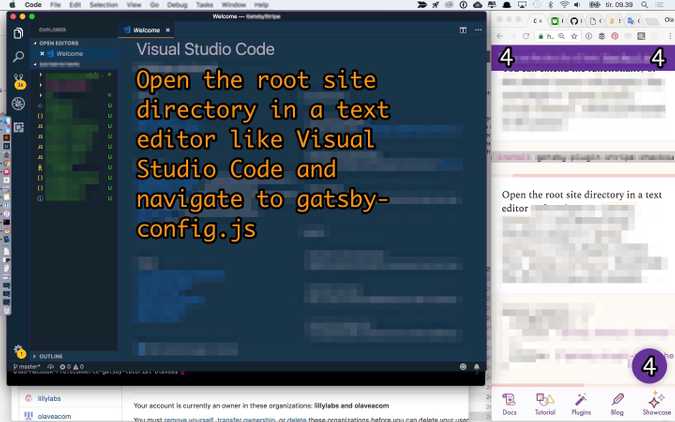Select Welcome in Open Editors list
The image size is (675, 422).
[69, 53]
